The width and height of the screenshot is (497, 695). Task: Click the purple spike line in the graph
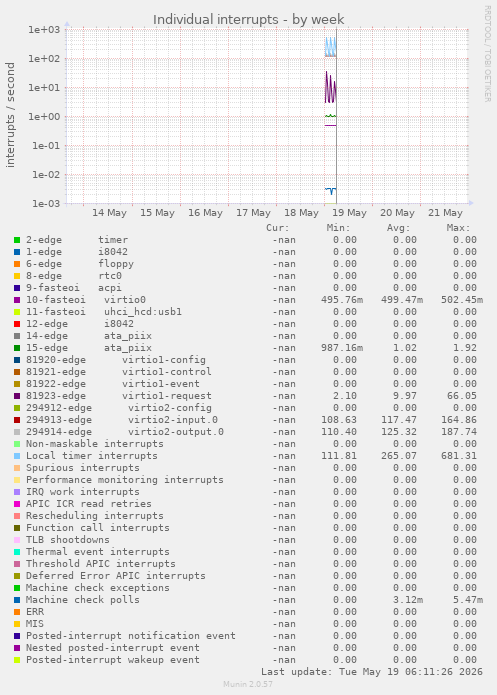[331, 87]
